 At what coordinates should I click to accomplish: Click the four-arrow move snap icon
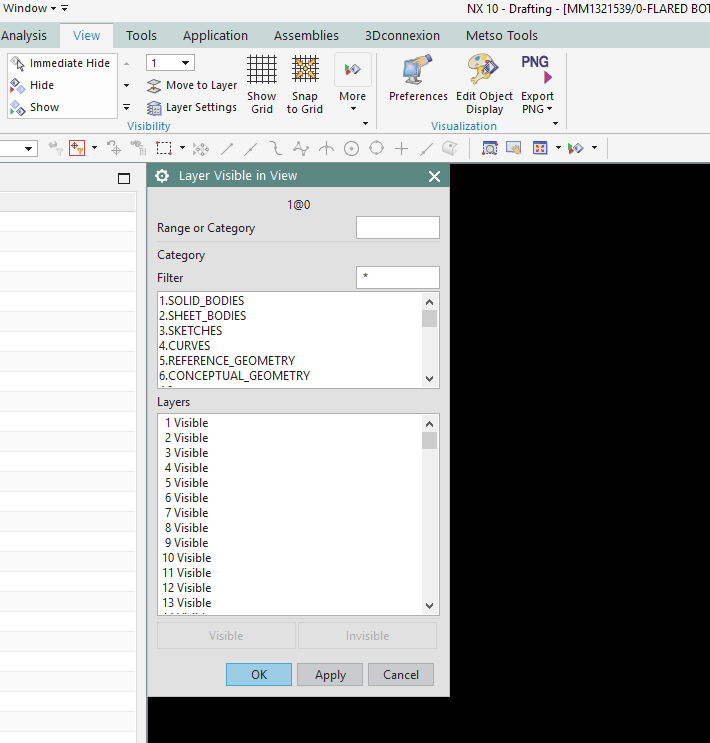point(201,149)
